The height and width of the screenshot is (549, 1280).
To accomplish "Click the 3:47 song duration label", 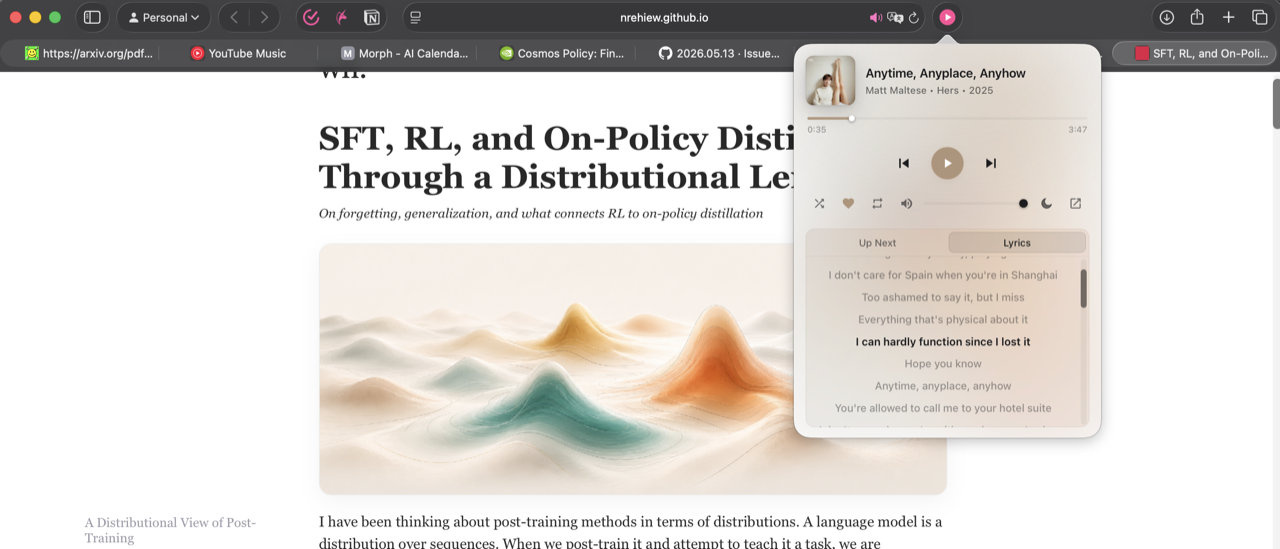I will 1077,130.
